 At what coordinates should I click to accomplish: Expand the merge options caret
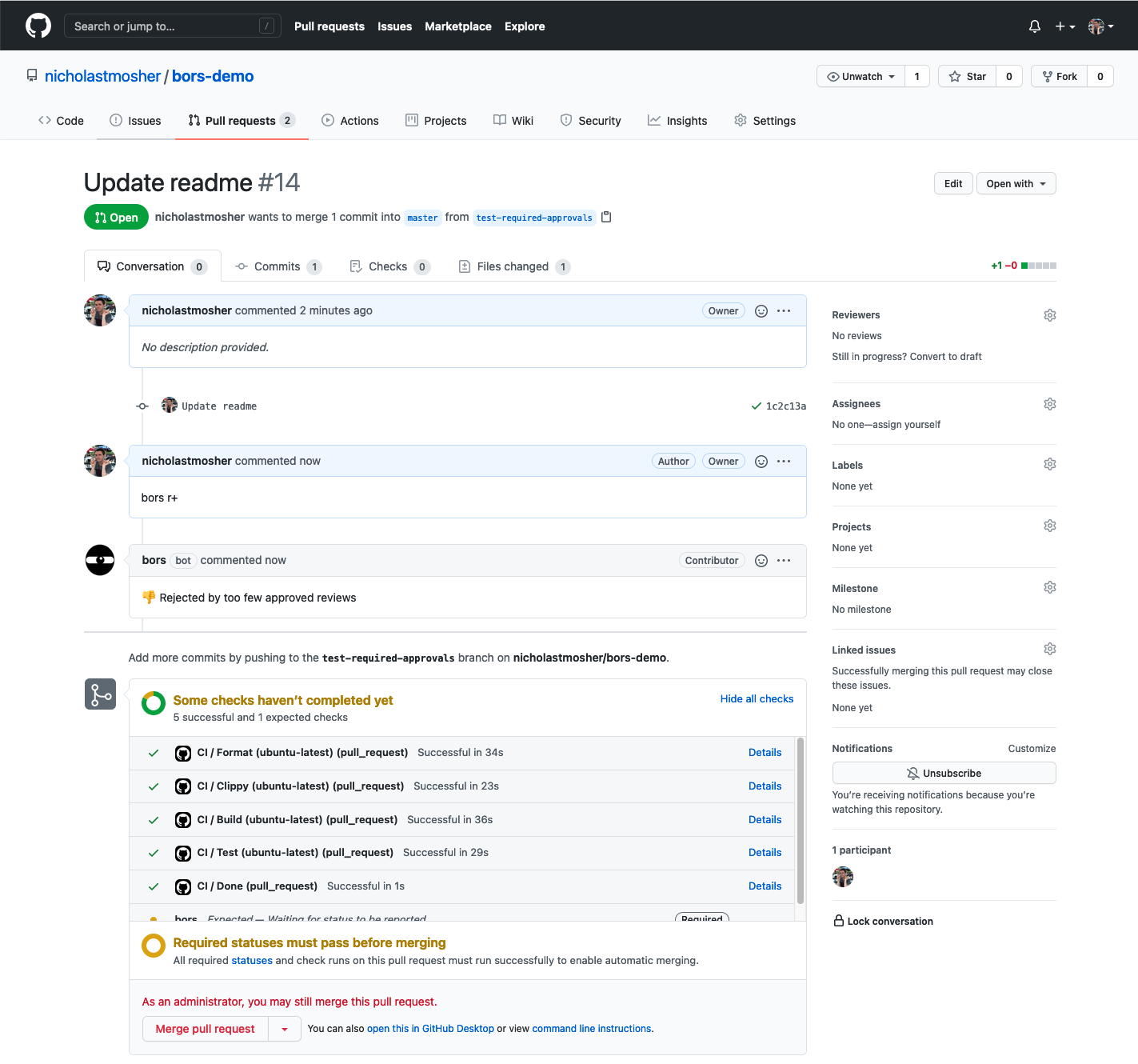285,1029
